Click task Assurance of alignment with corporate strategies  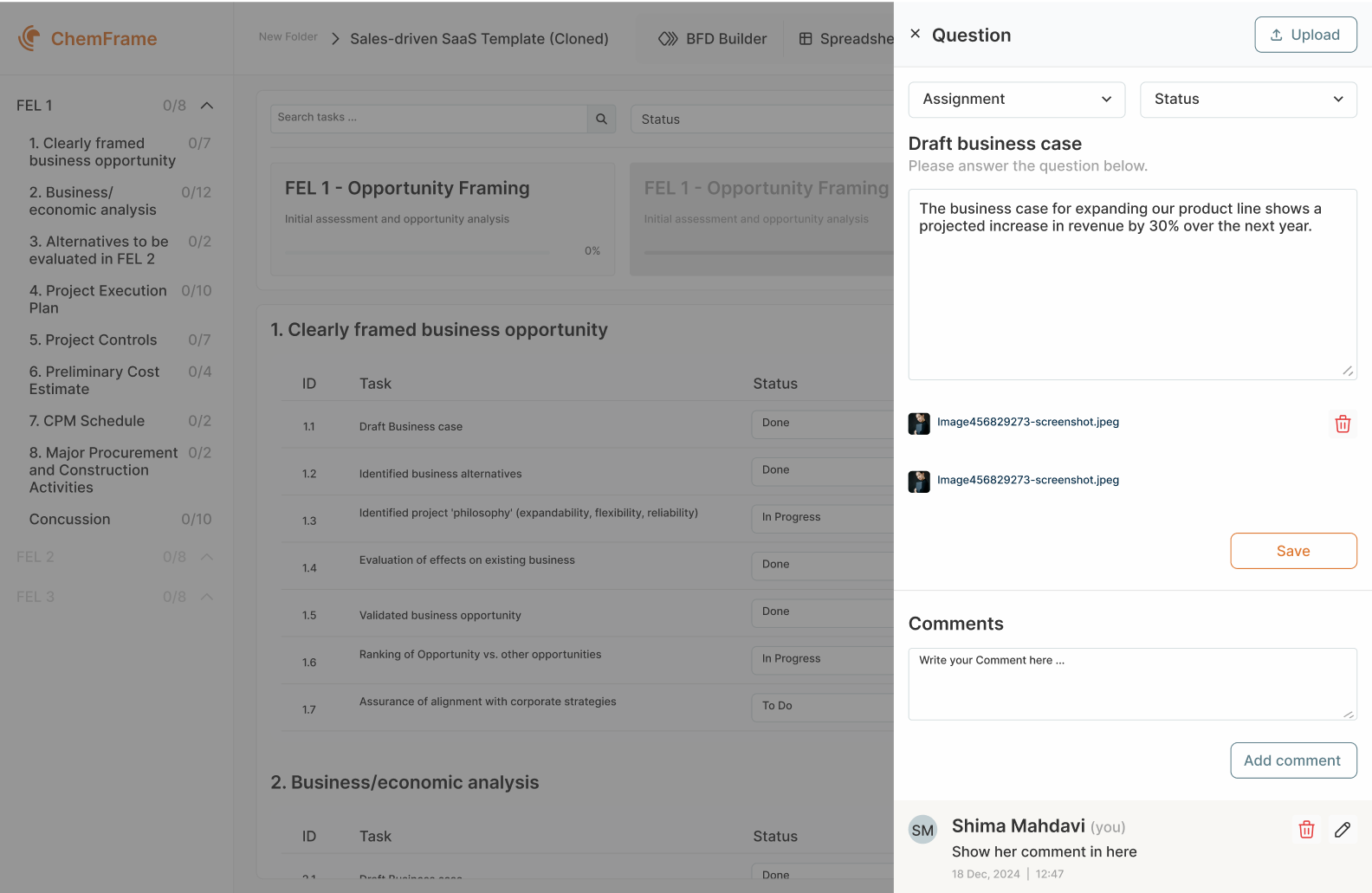(488, 702)
